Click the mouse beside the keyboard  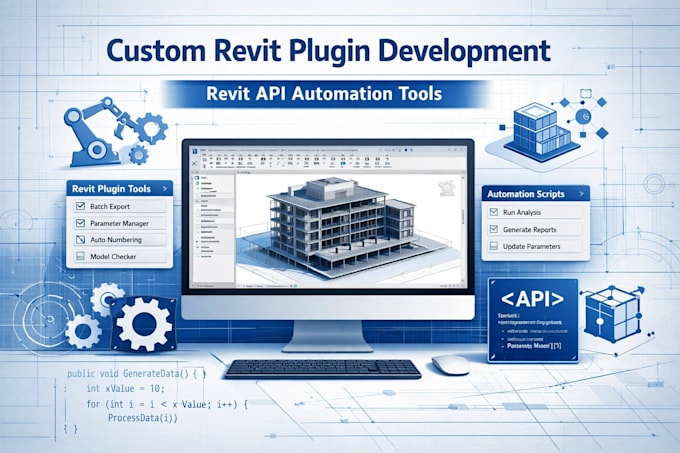point(451,364)
